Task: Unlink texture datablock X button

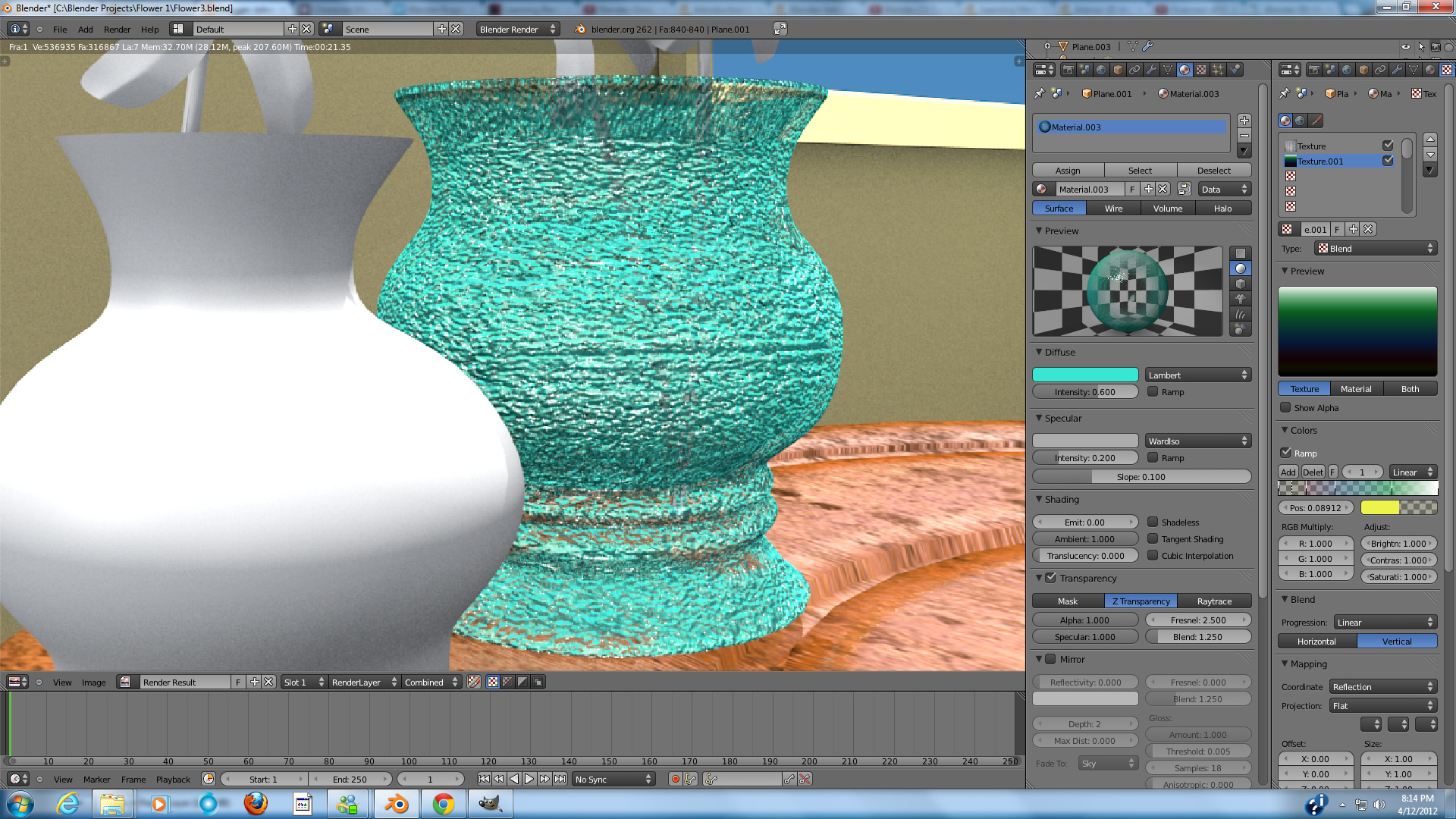Action: [1368, 229]
